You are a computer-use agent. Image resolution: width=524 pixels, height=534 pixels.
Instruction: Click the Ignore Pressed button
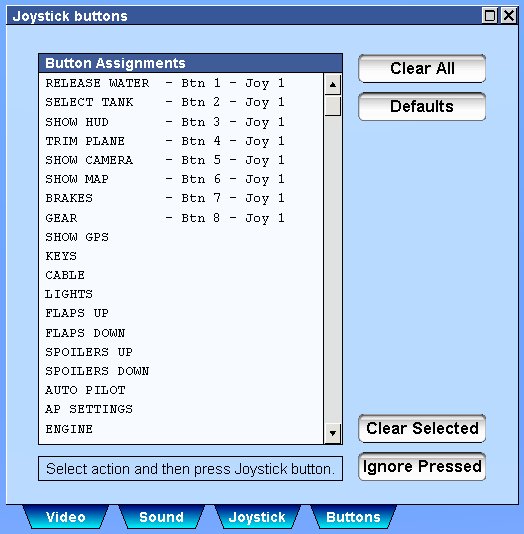click(422, 467)
